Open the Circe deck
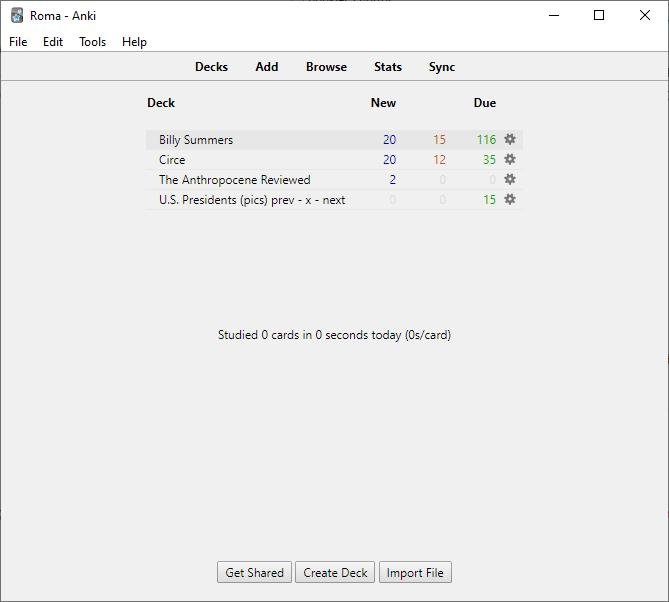The height and width of the screenshot is (602, 669). point(172,160)
